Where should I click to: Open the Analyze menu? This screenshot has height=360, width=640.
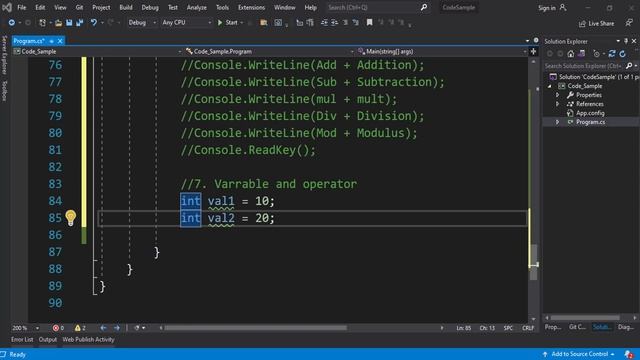[196, 7]
